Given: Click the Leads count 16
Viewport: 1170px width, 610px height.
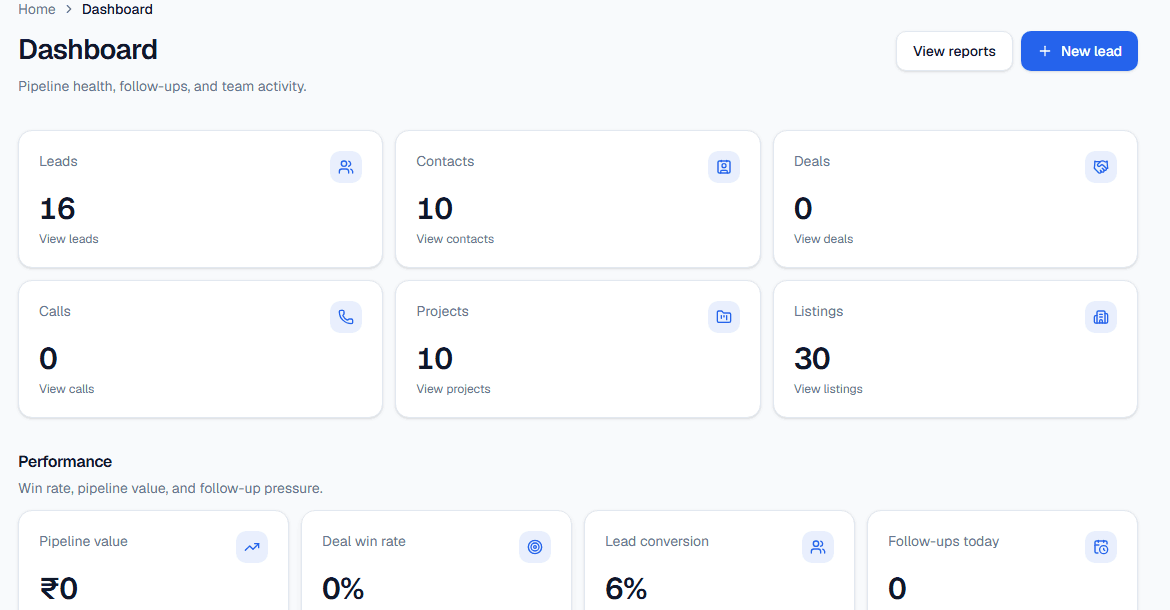Looking at the screenshot, I should (57, 209).
